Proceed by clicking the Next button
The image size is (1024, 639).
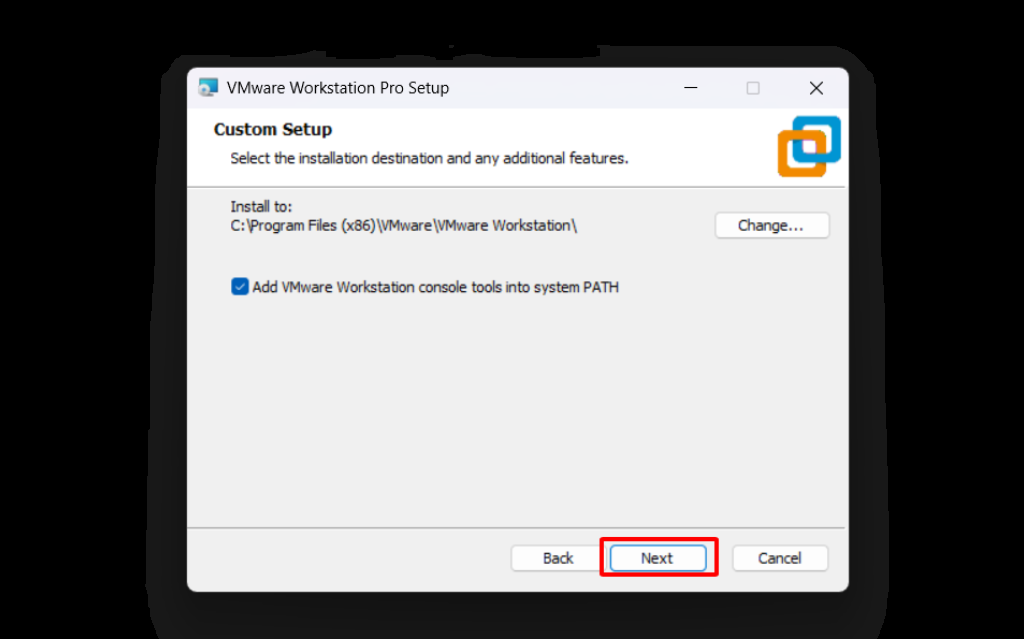(657, 558)
